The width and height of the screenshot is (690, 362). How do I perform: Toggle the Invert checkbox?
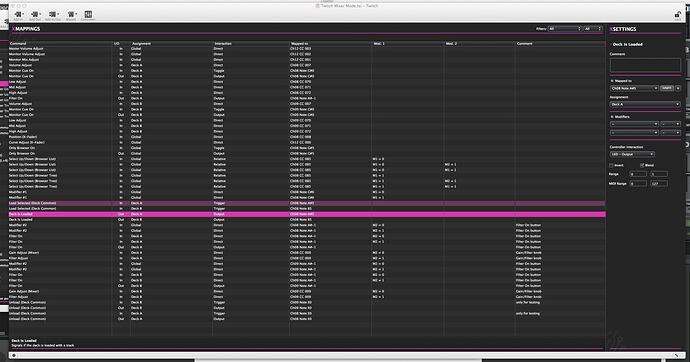[x=612, y=165]
